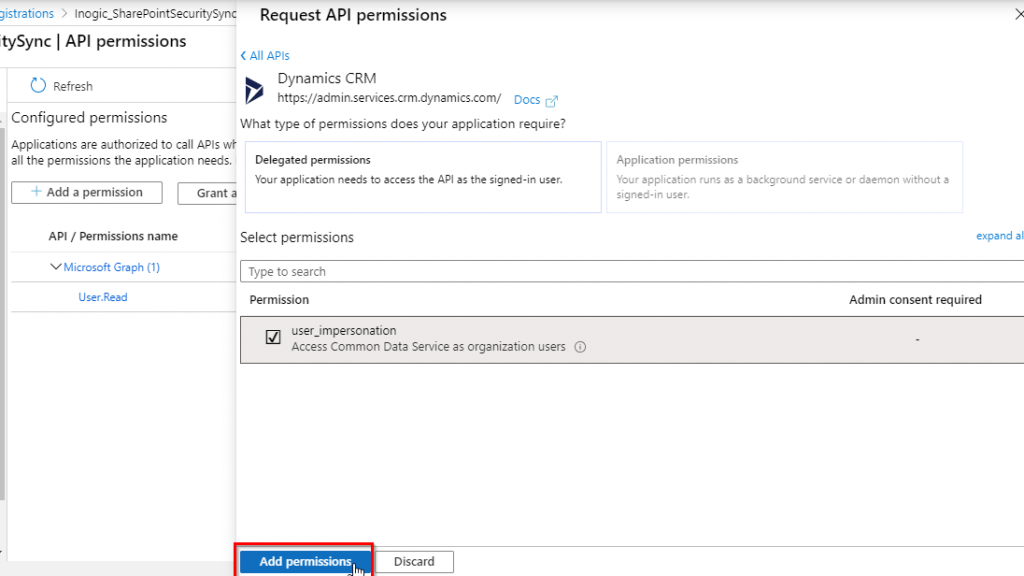Collapse the Microsoft Graph permissions group

pyautogui.click(x=57, y=267)
